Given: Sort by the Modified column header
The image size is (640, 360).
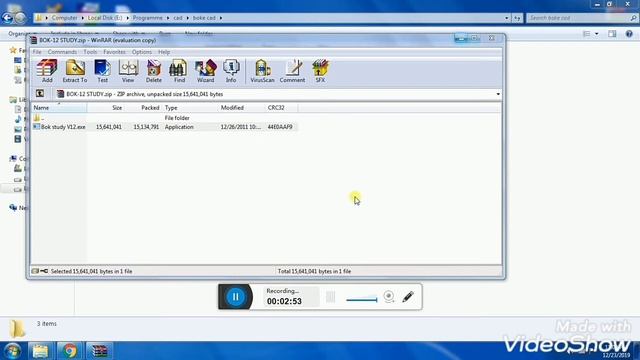Looking at the screenshot, I should (x=242, y=108).
